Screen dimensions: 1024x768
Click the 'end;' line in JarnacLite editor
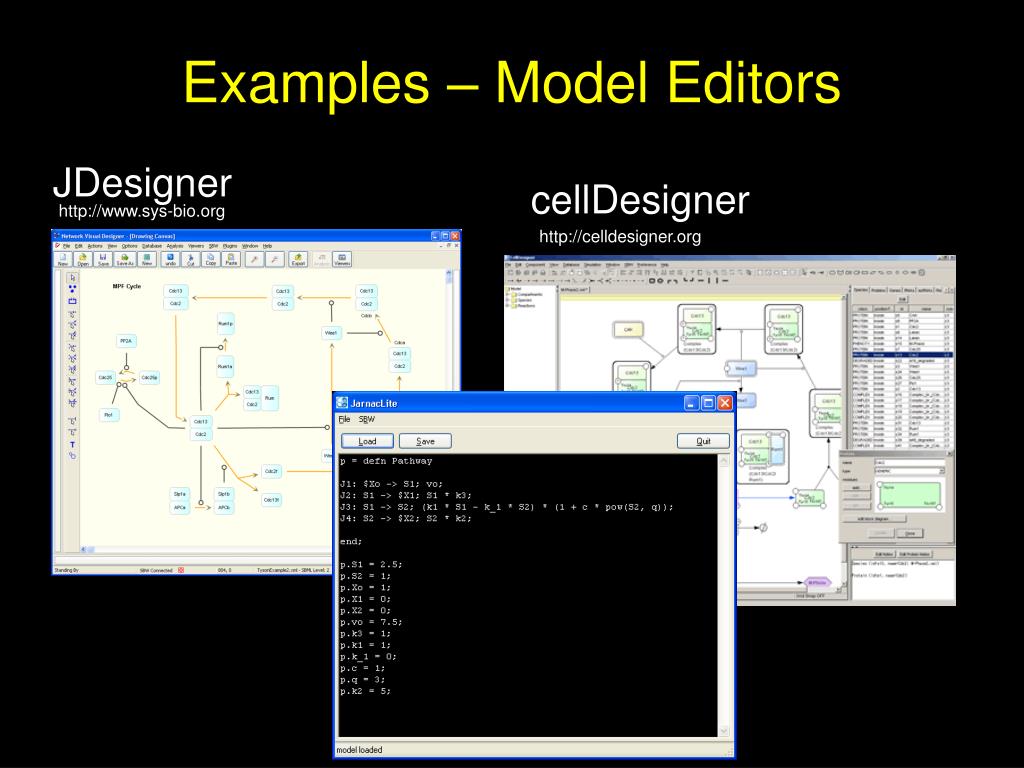click(x=351, y=541)
